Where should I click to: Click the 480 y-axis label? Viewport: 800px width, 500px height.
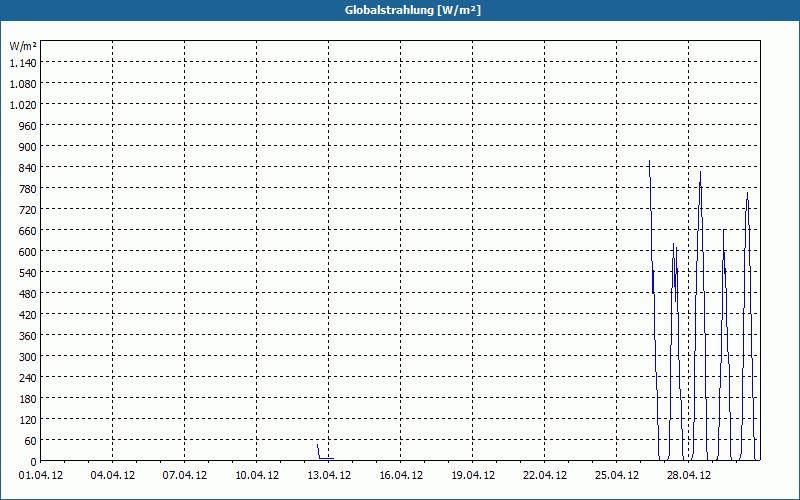click(x=28, y=294)
